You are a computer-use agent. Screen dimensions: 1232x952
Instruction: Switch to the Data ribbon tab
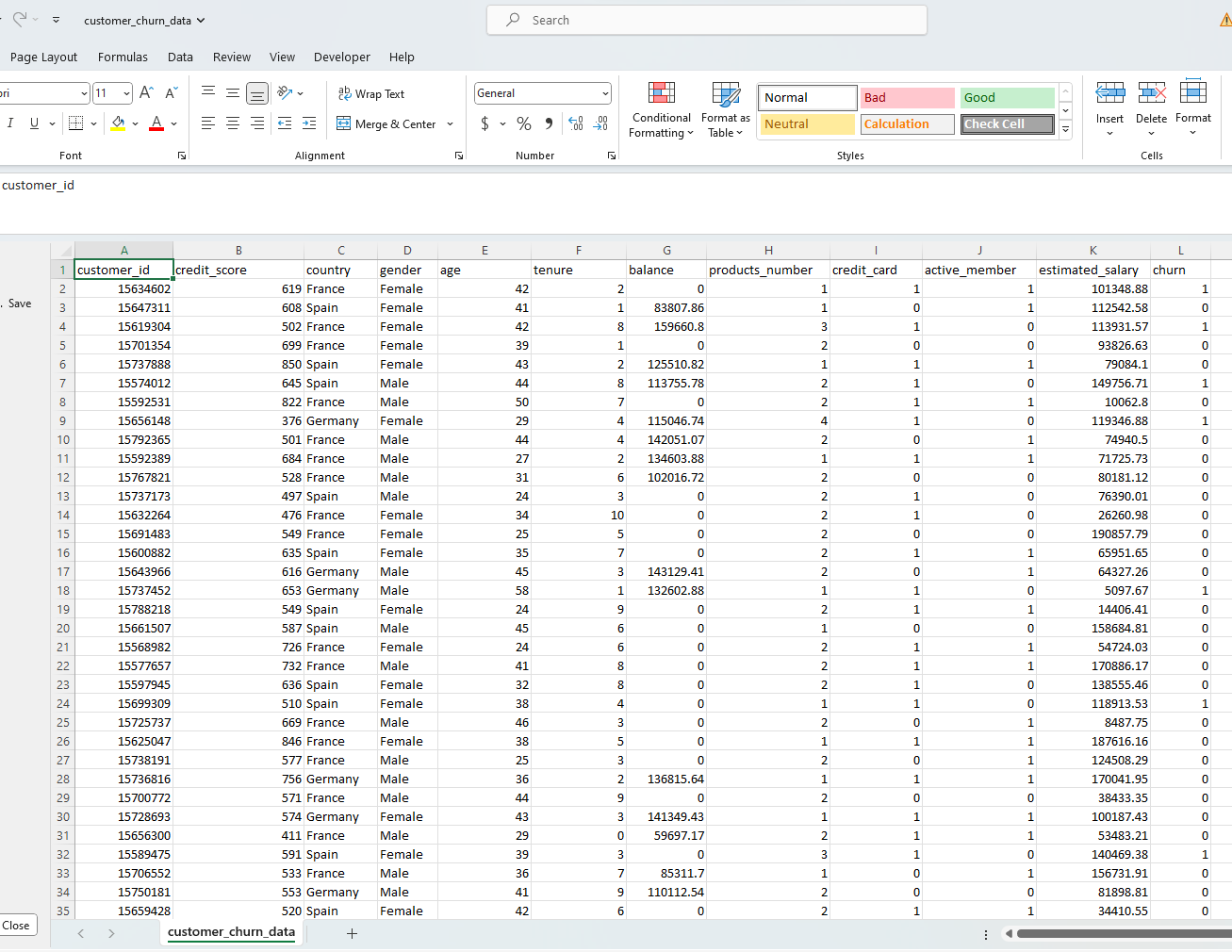point(180,57)
